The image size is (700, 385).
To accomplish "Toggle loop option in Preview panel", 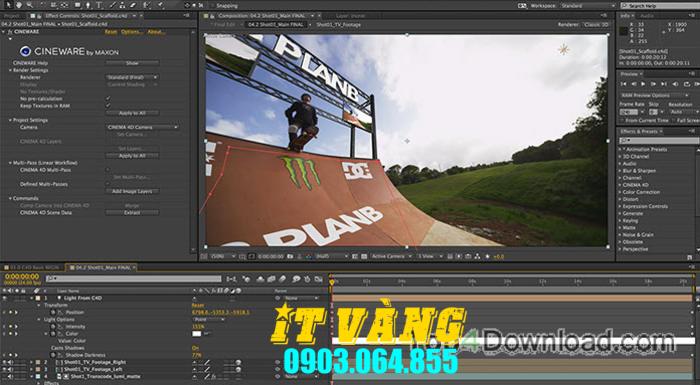I will (x=687, y=84).
